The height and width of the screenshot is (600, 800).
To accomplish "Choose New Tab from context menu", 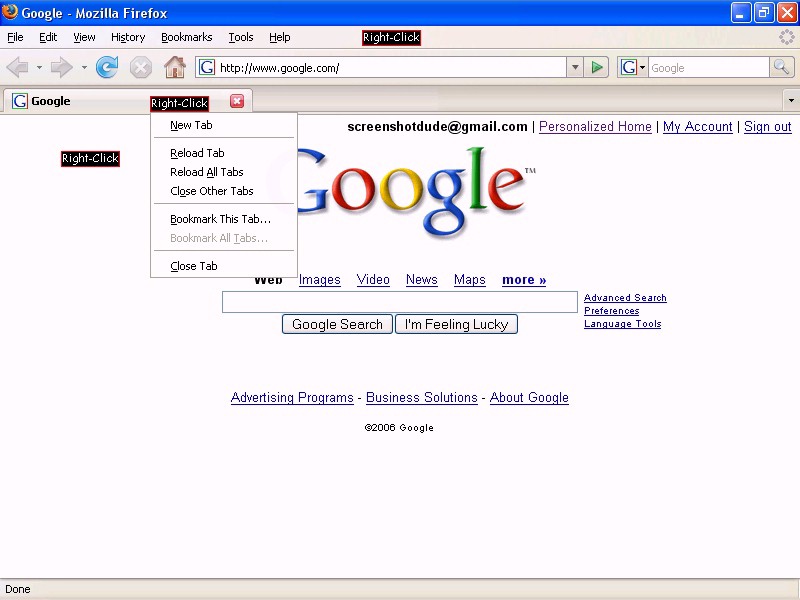I will click(224, 125).
